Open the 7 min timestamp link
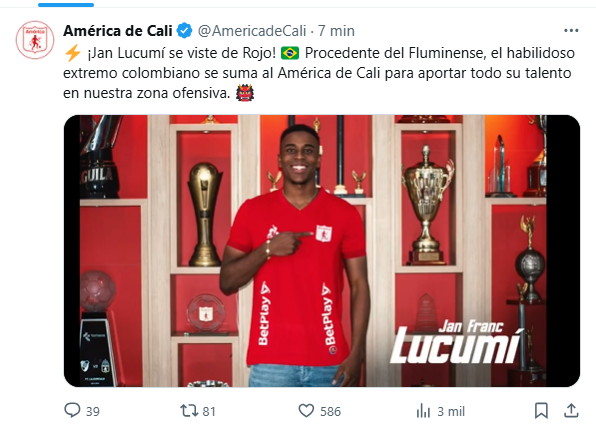This screenshot has height=431, width=596. click(336, 31)
